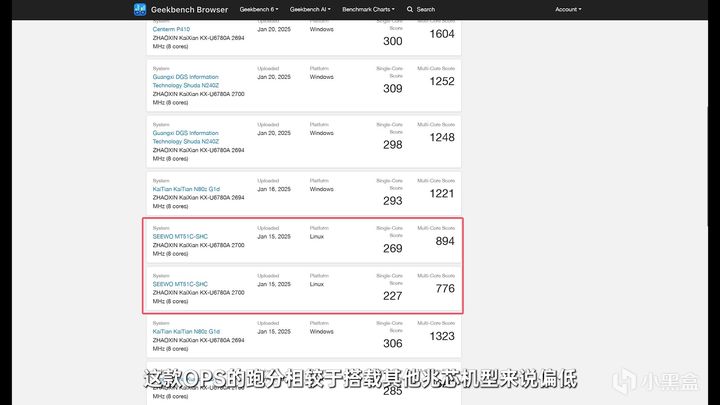Open KaiTian N80z G1d result scoring 306
This screenshot has width=720, height=405.
click(x=186, y=332)
